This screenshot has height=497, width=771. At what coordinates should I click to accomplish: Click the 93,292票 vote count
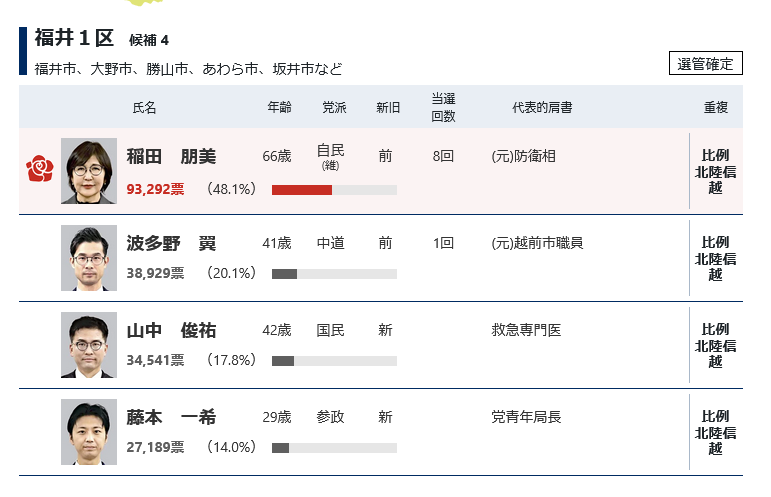pyautogui.click(x=155, y=188)
